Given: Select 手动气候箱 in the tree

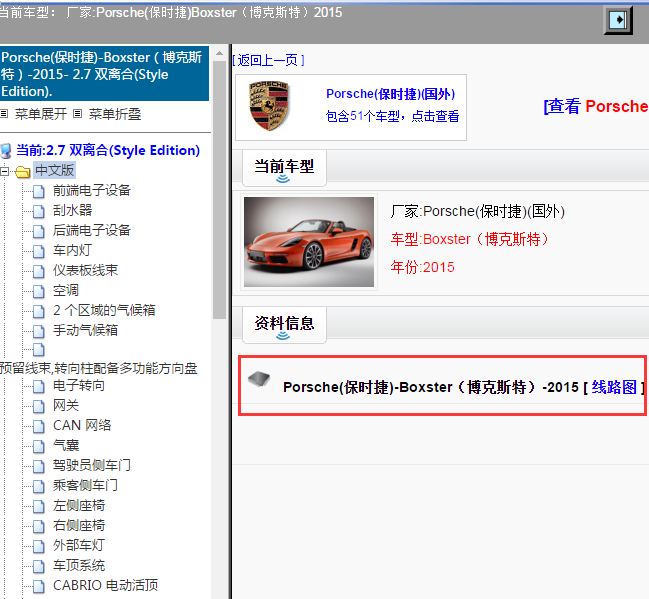Looking at the screenshot, I should pos(85,330).
